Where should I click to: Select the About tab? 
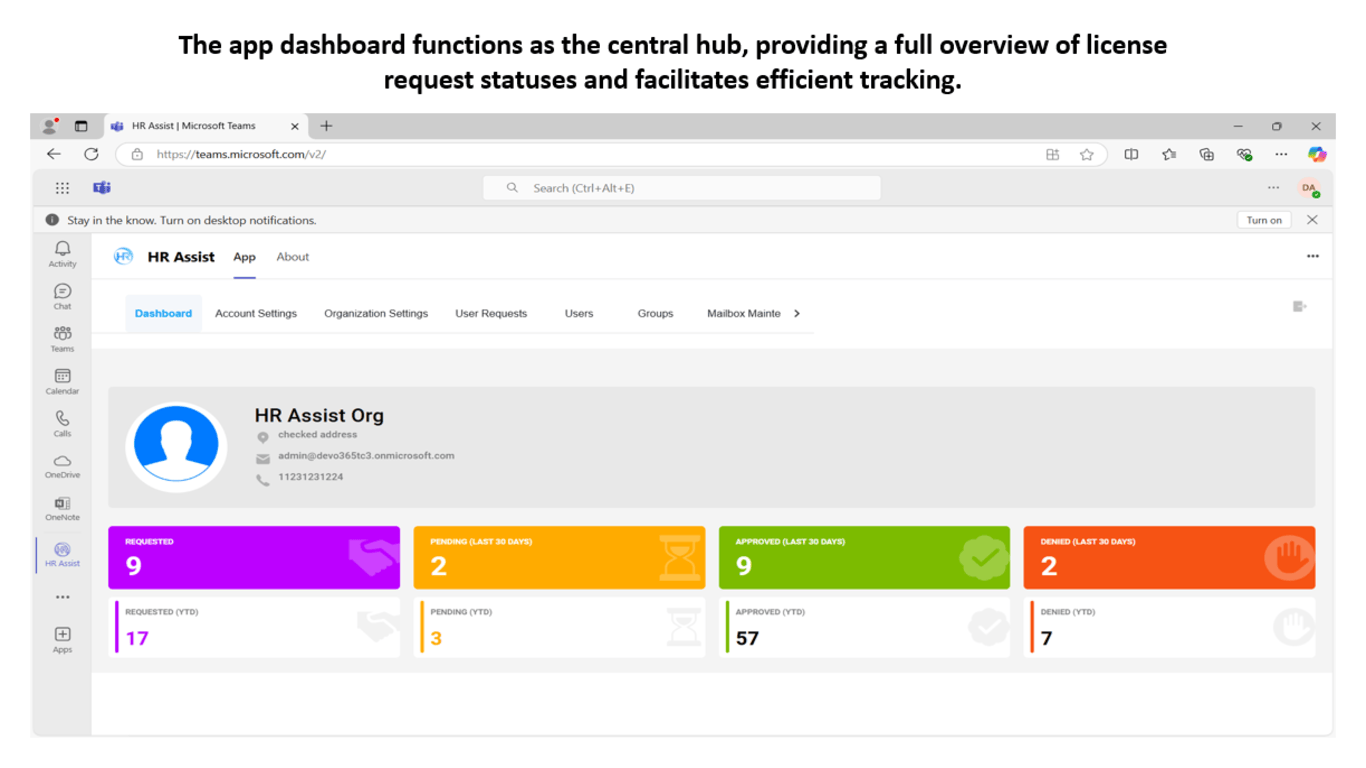293,257
